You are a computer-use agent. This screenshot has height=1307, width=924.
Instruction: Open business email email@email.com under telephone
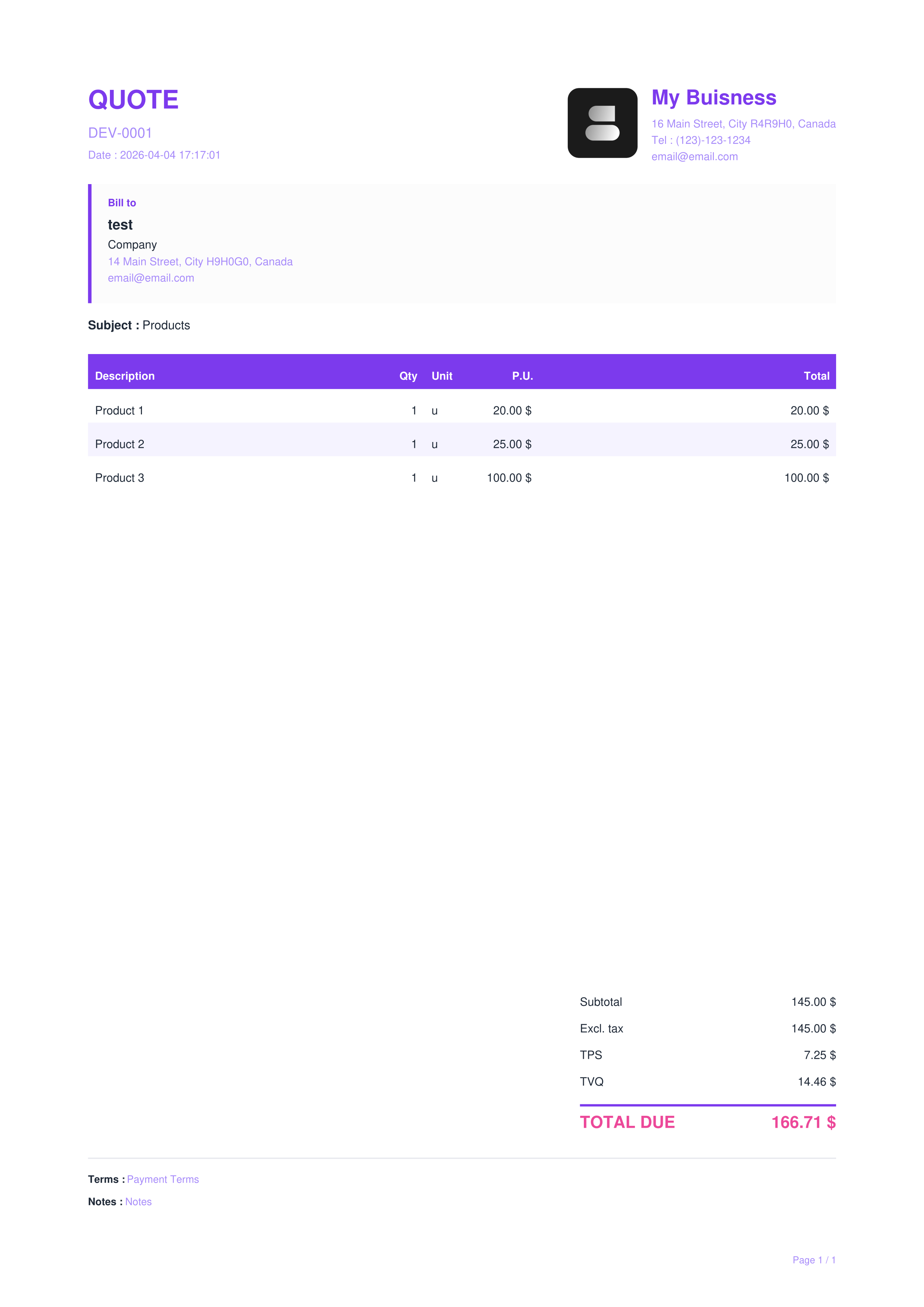694,157
